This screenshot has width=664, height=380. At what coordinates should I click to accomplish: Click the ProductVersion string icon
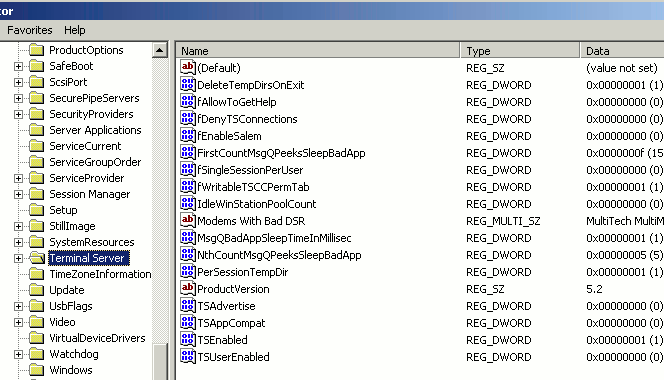(188, 288)
